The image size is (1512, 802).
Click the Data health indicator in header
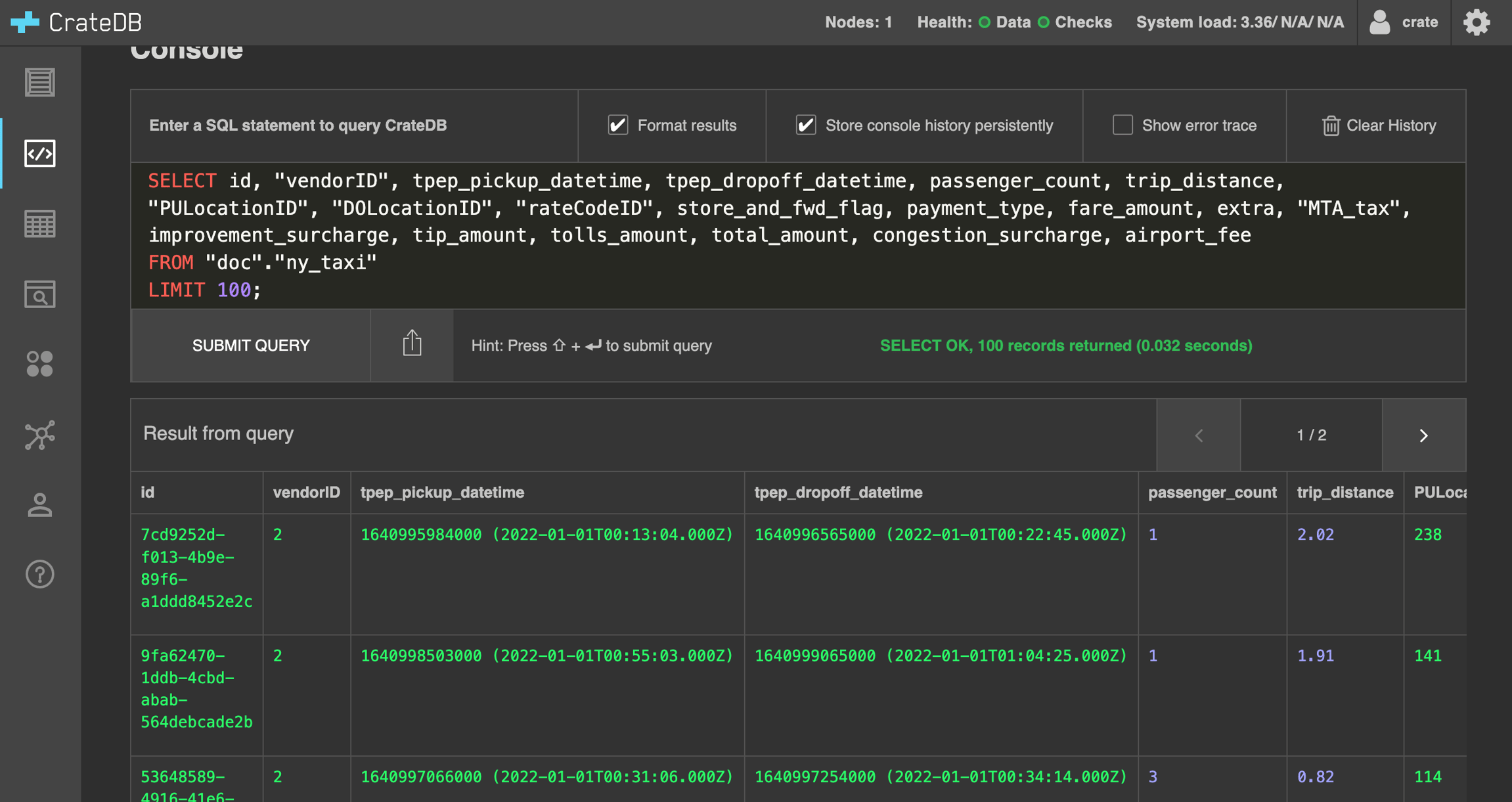999,22
